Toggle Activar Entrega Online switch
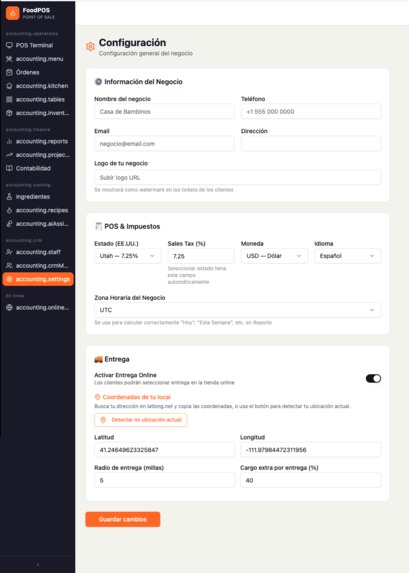This screenshot has width=409, height=573. point(373,379)
